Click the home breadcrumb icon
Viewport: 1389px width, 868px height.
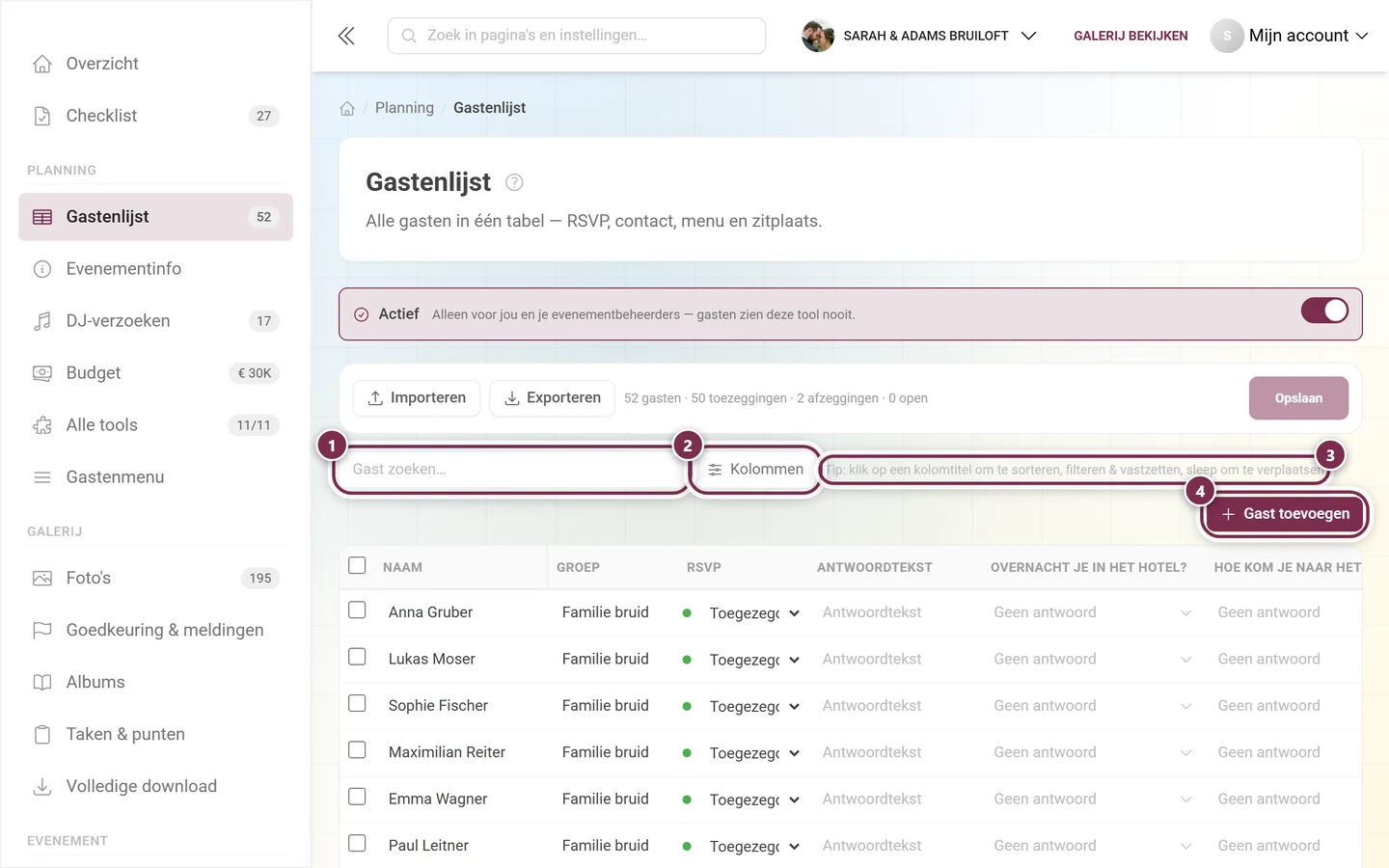[x=347, y=108]
